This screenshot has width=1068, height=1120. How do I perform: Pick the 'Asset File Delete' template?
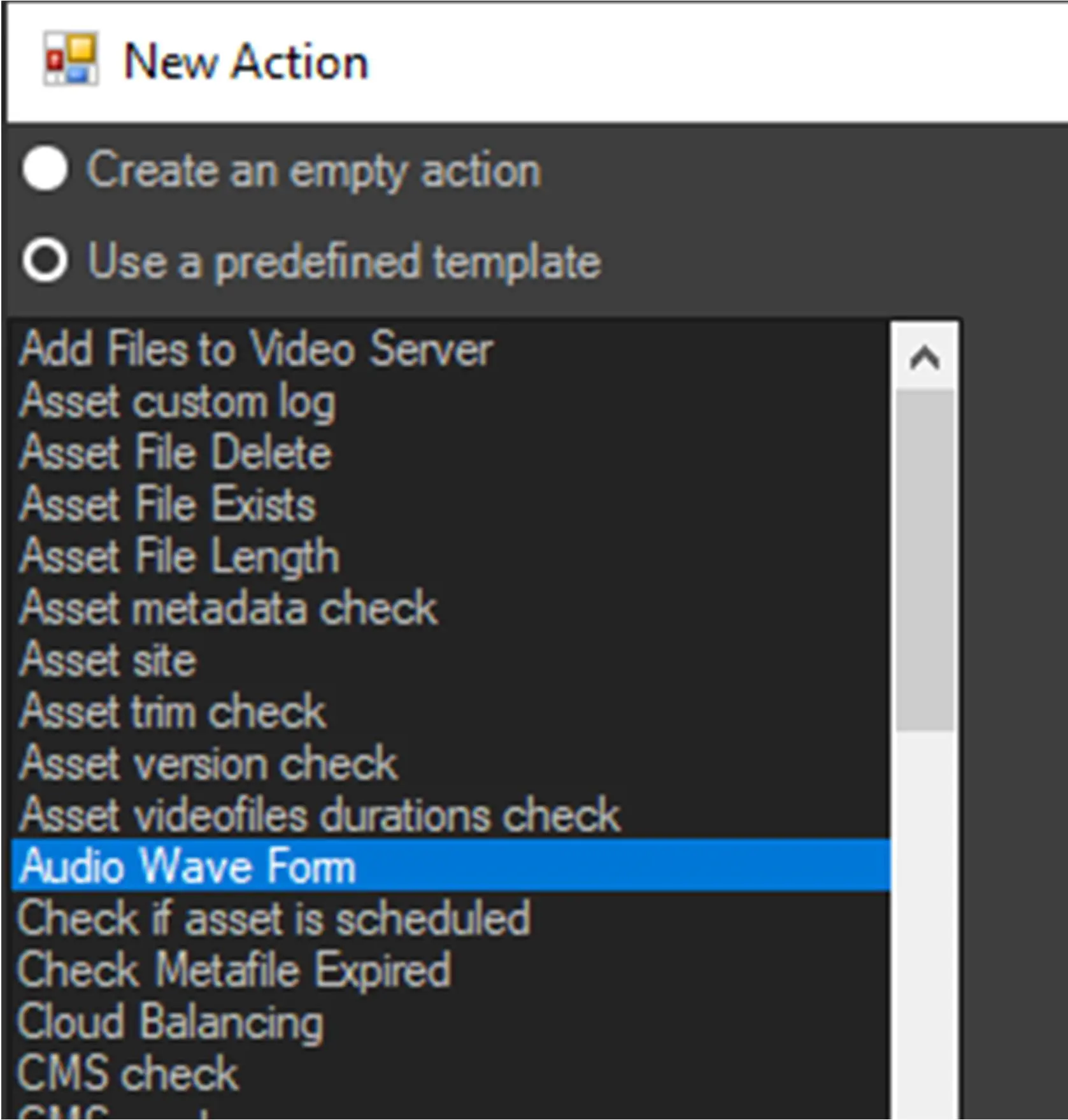pos(176,453)
